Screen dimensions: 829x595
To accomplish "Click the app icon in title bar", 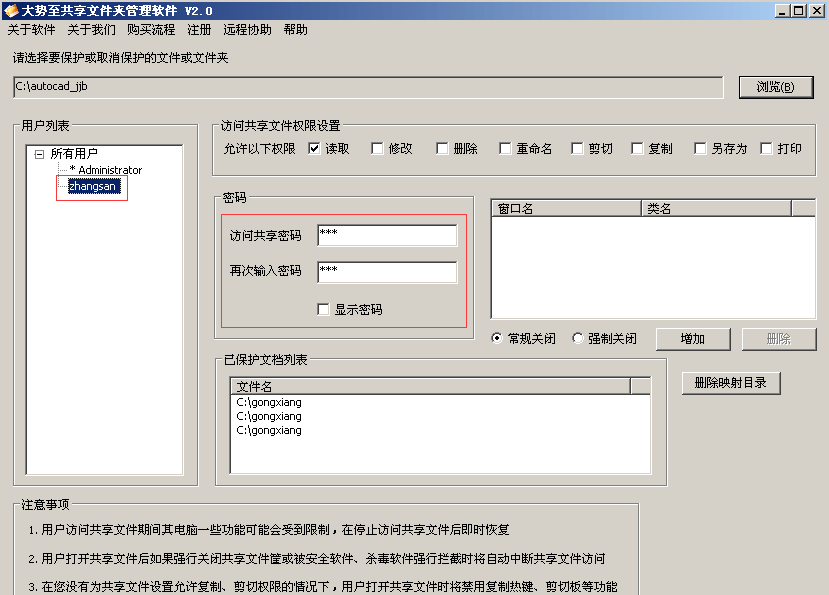I will [11, 10].
